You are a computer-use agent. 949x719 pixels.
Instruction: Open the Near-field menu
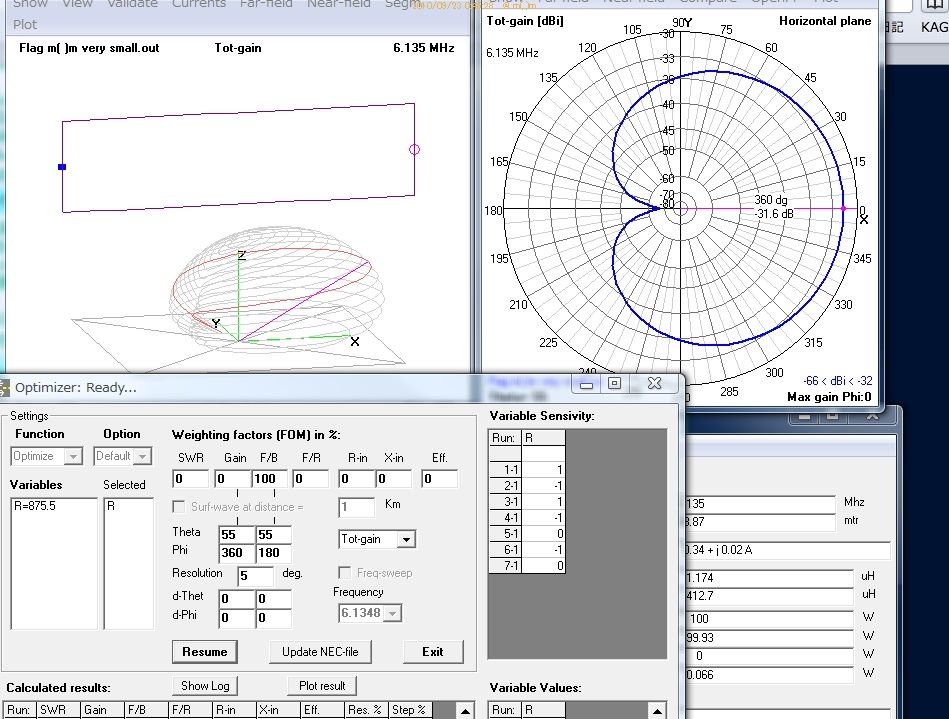[x=338, y=4]
